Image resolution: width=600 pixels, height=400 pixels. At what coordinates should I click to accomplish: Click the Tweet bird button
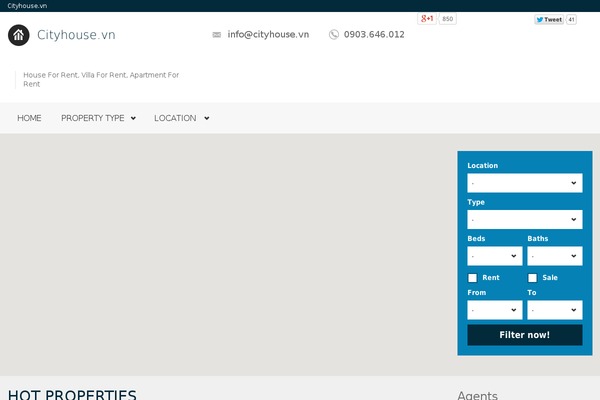(549, 20)
